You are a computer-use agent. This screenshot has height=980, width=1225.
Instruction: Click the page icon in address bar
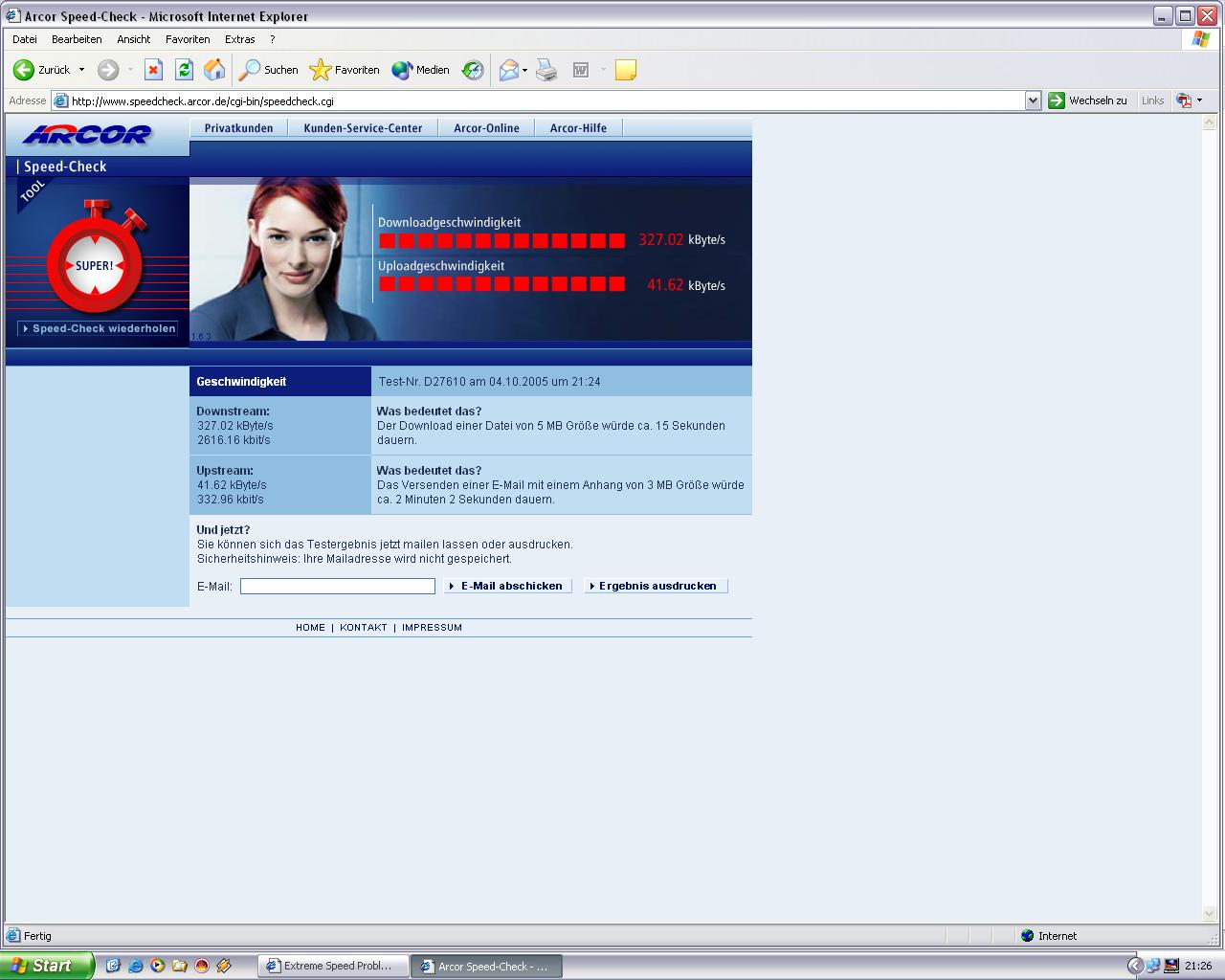coord(61,100)
